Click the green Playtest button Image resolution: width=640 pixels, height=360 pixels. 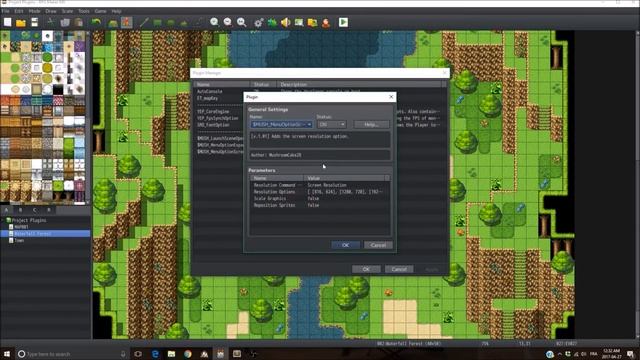(343, 22)
